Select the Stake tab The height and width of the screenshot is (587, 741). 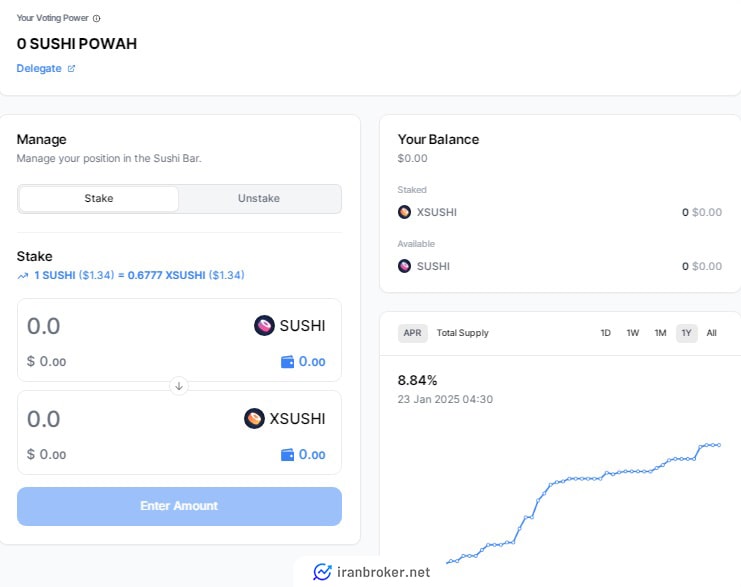coord(99,199)
